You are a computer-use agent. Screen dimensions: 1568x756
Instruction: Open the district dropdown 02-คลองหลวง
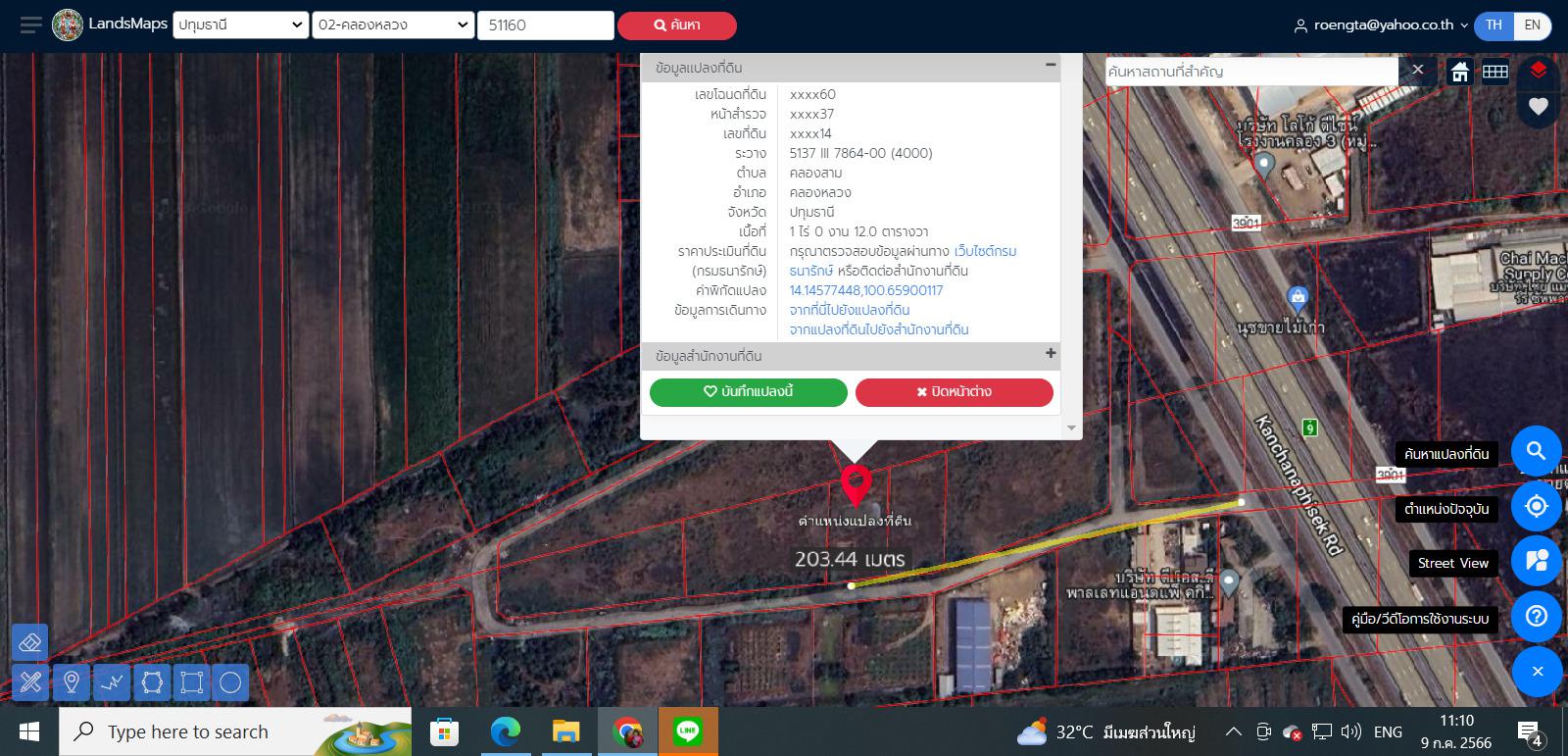coord(392,25)
